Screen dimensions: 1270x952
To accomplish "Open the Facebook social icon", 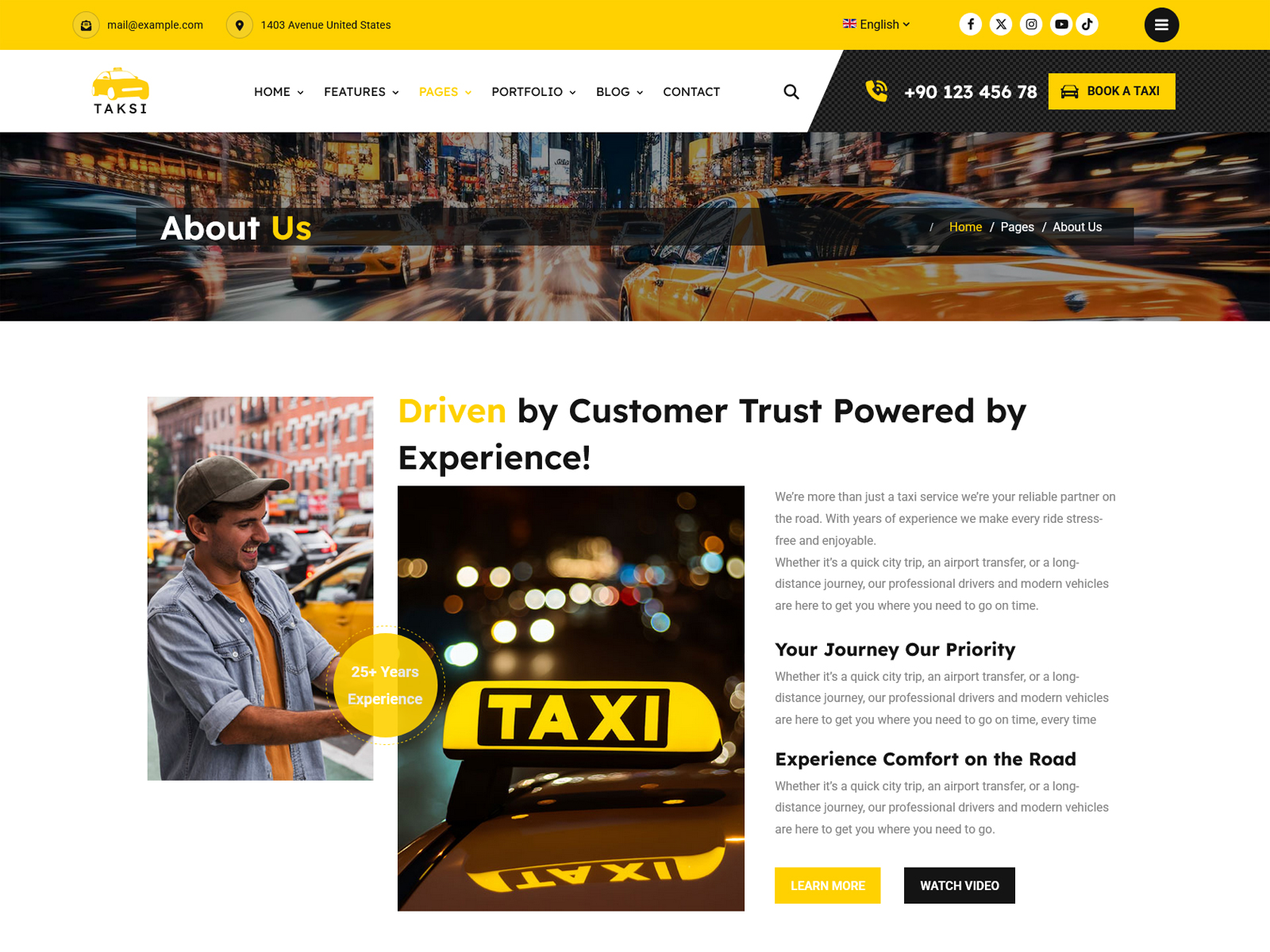I will [x=970, y=25].
